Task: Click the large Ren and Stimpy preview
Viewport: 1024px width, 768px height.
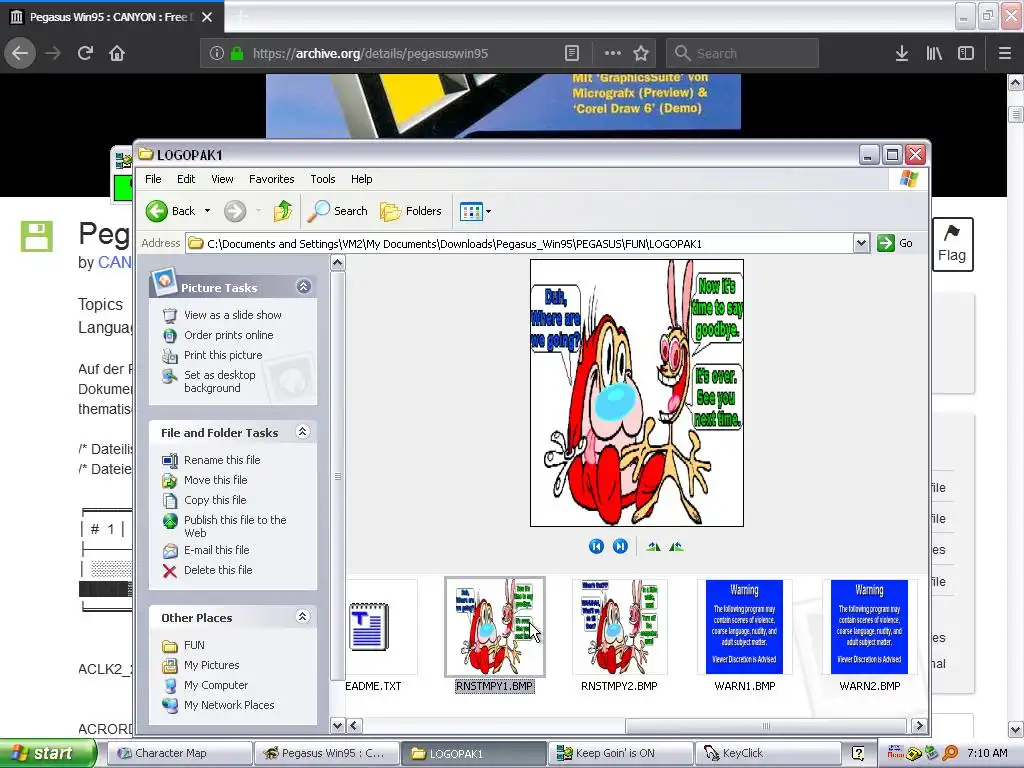Action: pyautogui.click(x=637, y=393)
